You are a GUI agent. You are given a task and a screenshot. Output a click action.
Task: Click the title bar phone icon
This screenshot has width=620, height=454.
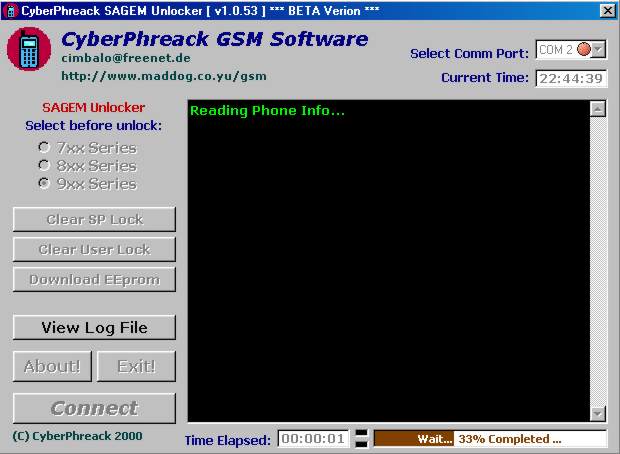click(11, 11)
